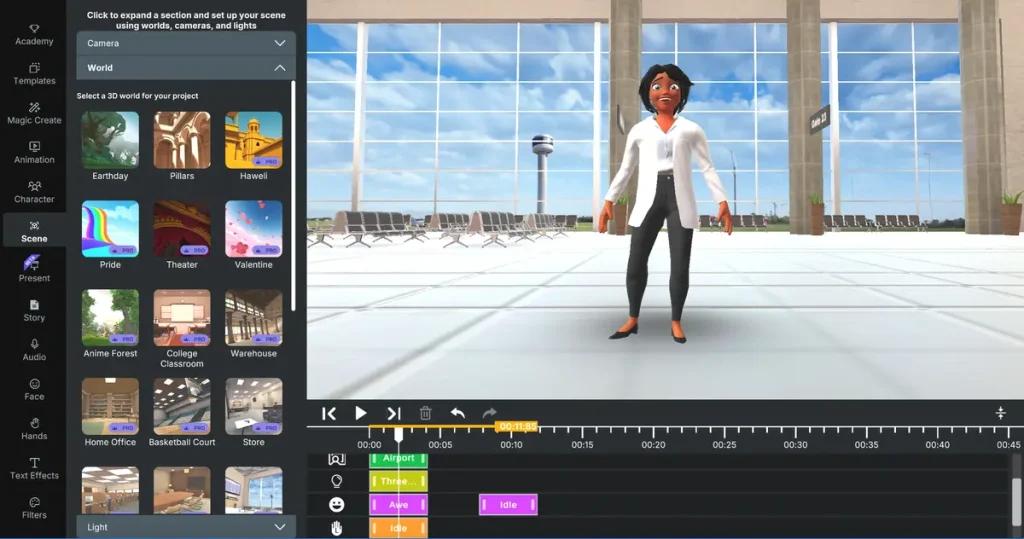Select the Warehouse world thumbnail

pos(254,318)
